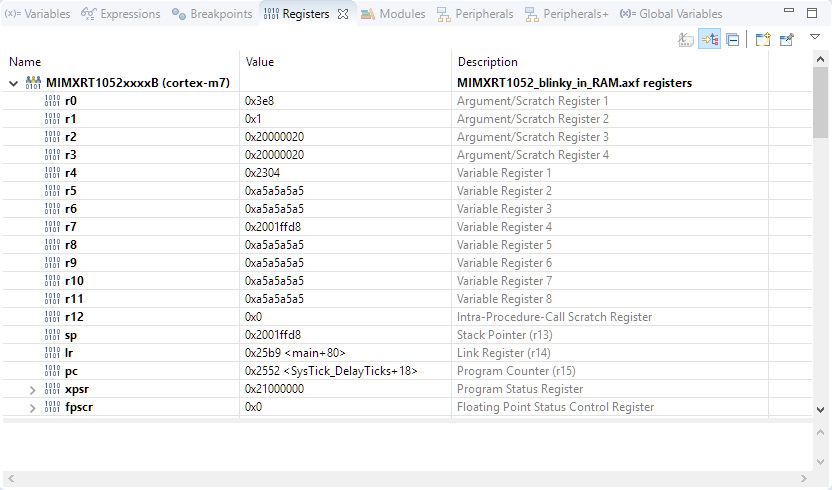
Task: Click the r0 register icon
Action: [x=53, y=101]
